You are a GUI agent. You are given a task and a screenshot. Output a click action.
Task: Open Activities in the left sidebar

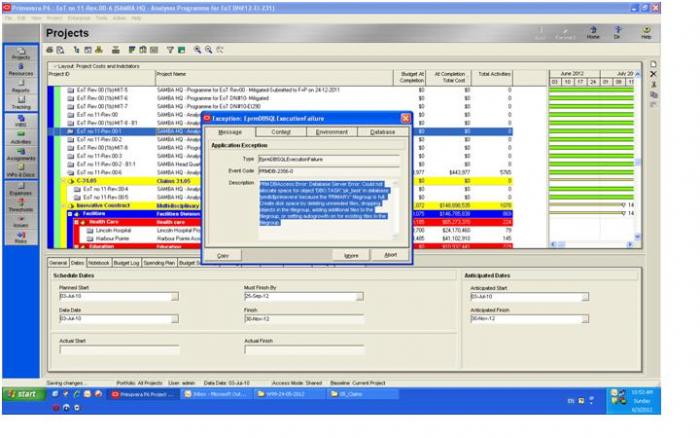tap(21, 138)
